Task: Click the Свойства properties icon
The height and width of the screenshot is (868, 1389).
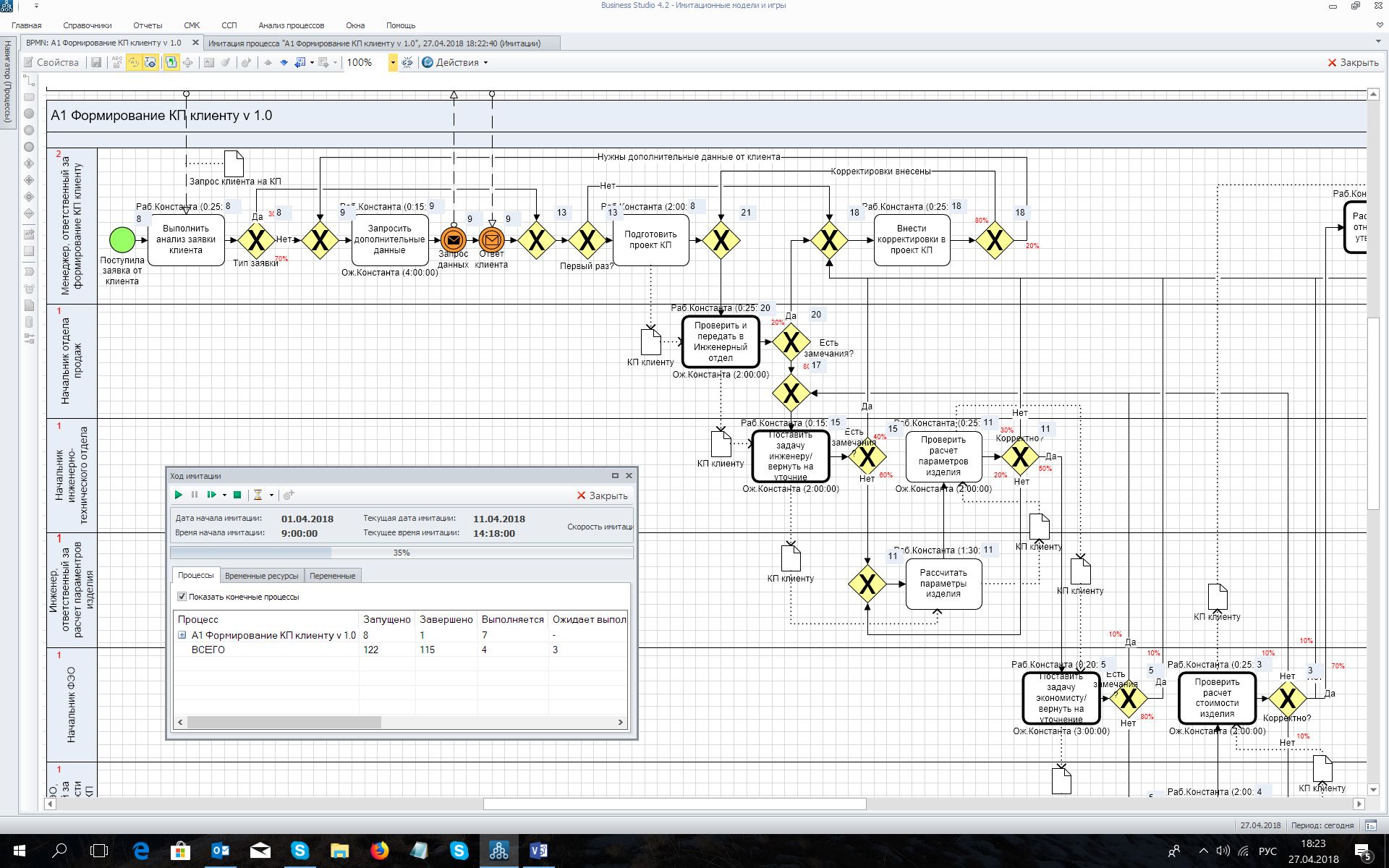Action: pos(29,63)
